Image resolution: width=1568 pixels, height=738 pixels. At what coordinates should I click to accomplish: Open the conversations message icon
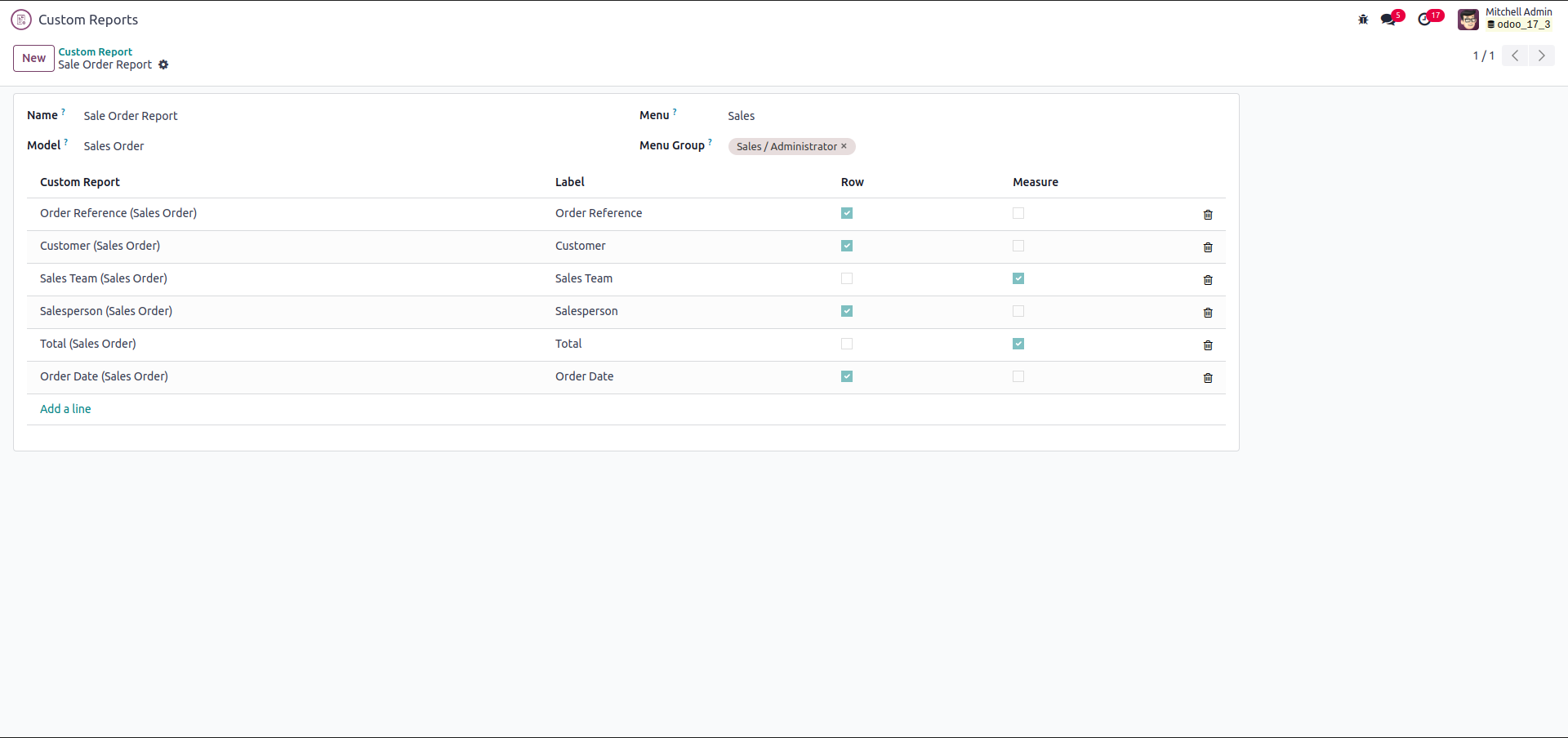[x=1388, y=20]
